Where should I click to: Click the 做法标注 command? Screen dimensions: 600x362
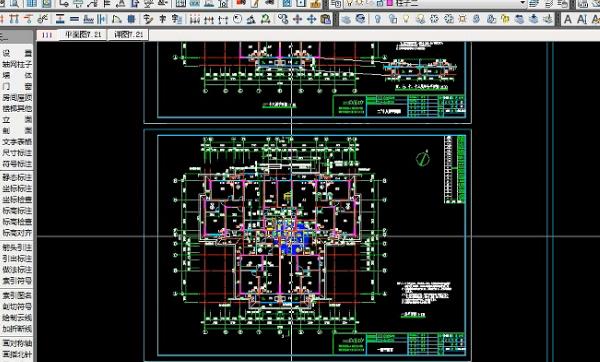click(x=17, y=270)
